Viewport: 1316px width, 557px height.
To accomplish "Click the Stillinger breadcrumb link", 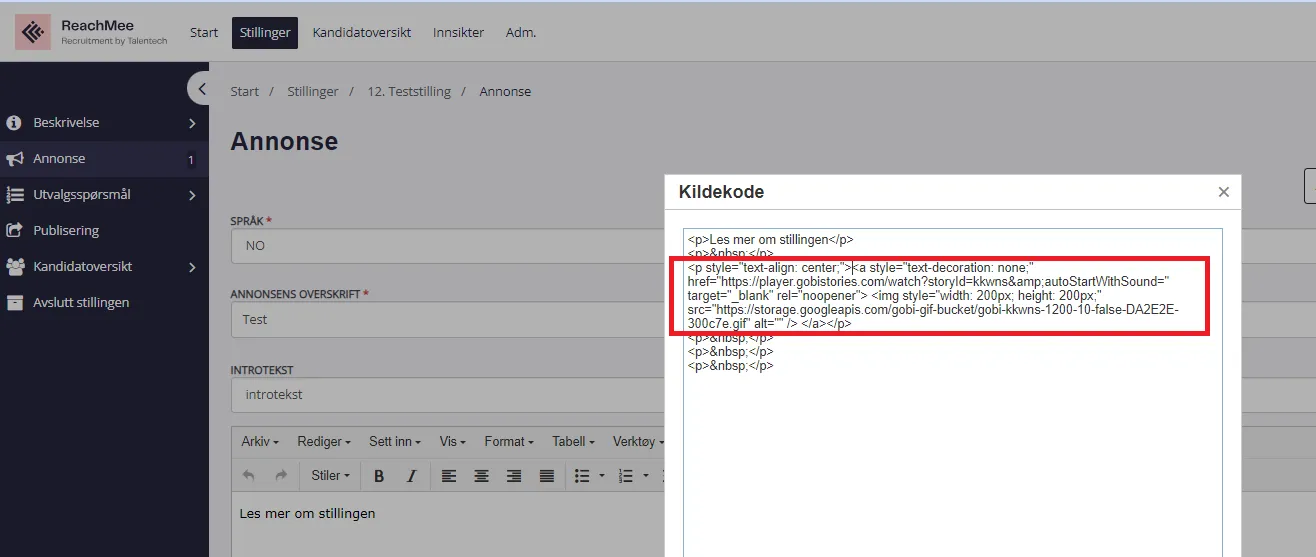I will (312, 91).
